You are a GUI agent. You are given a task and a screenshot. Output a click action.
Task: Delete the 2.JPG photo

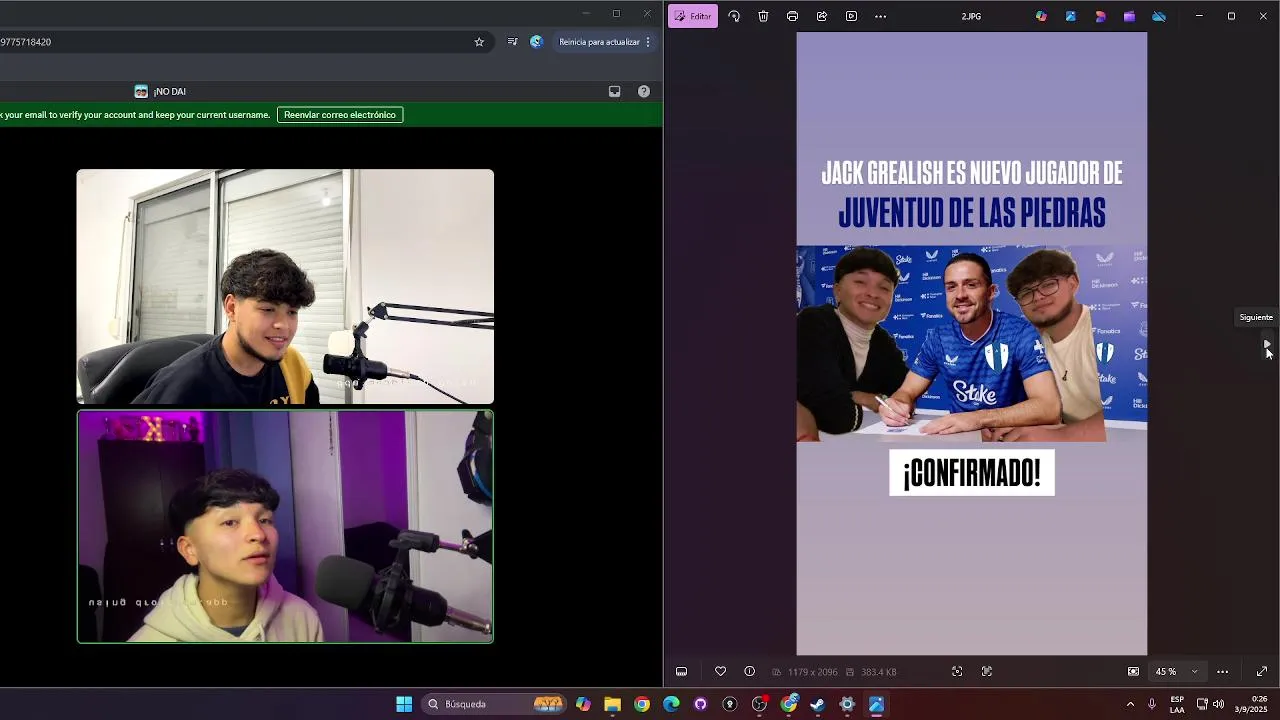[763, 16]
